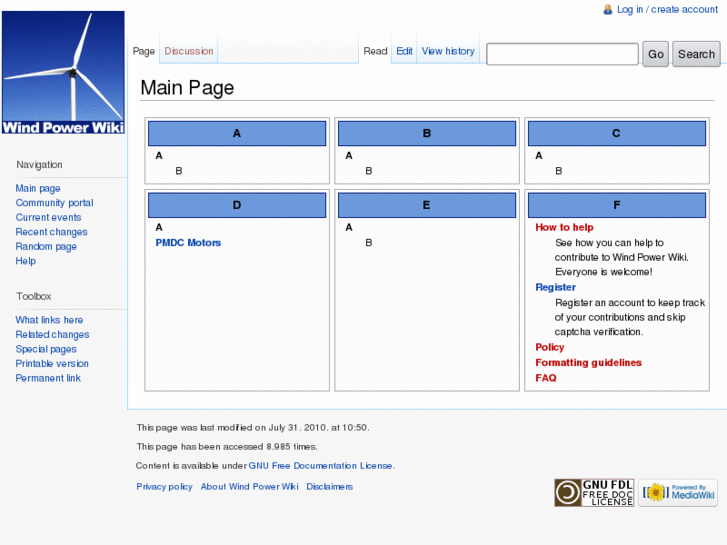
Task: Click the Main Page heading
Action: pos(187,88)
